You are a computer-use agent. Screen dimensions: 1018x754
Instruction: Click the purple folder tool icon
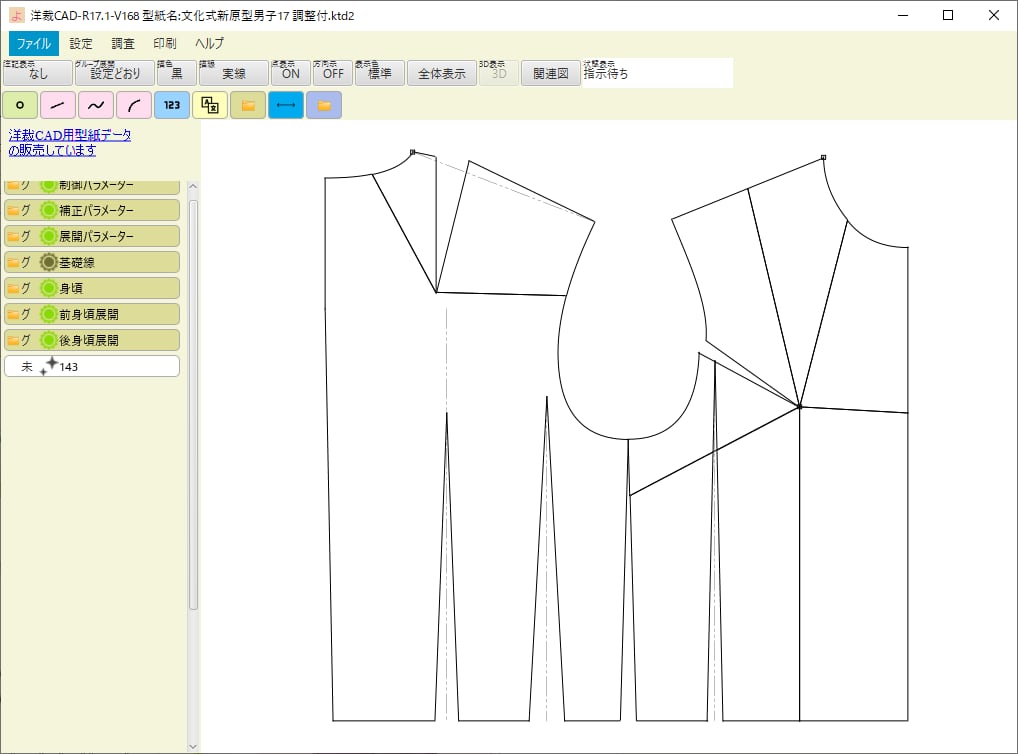point(324,105)
